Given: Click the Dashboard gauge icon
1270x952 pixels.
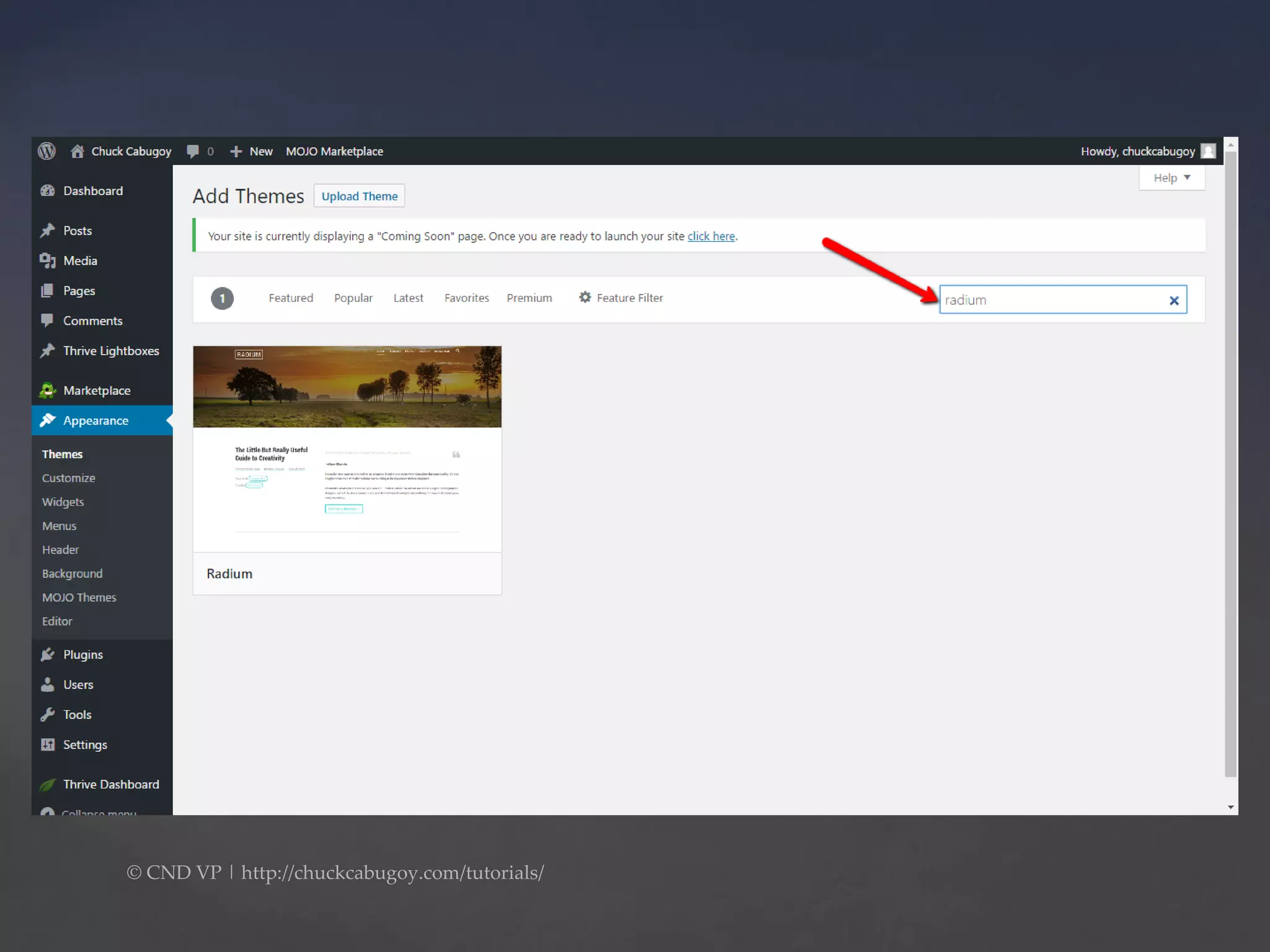Looking at the screenshot, I should 48,191.
